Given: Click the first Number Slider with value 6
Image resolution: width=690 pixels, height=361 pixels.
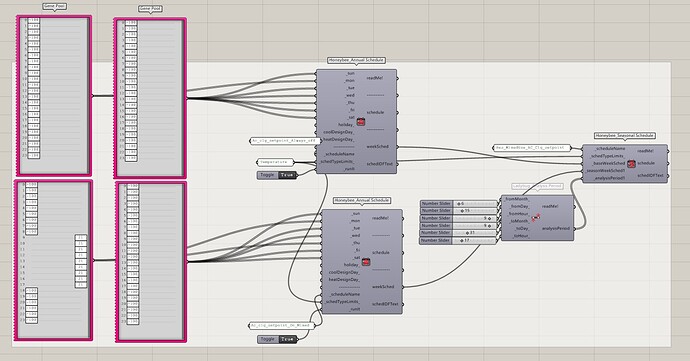Looking at the screenshot, I should pyautogui.click(x=458, y=204).
